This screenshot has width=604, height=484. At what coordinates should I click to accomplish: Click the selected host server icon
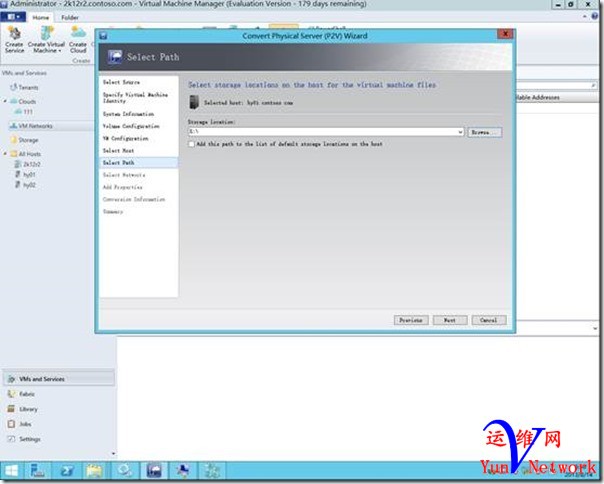194,102
